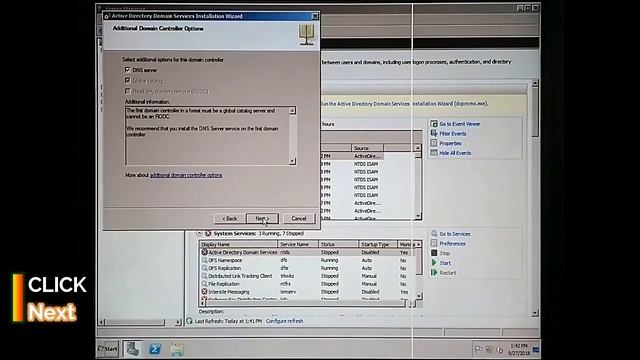
Task: Click the Go to Event Viewer icon
Action: (x=434, y=123)
